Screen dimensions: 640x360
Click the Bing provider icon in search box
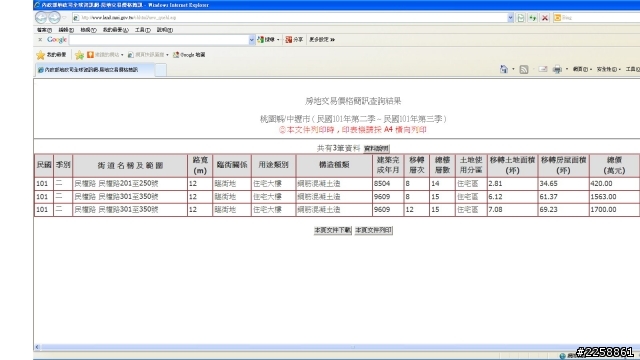tap(557, 18)
